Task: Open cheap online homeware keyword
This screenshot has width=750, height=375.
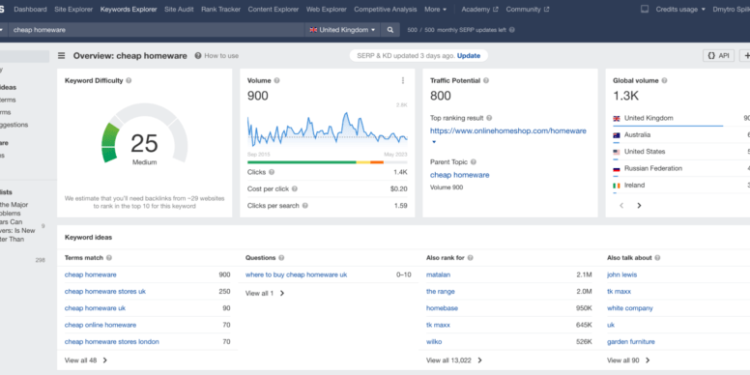Action: pos(100,325)
